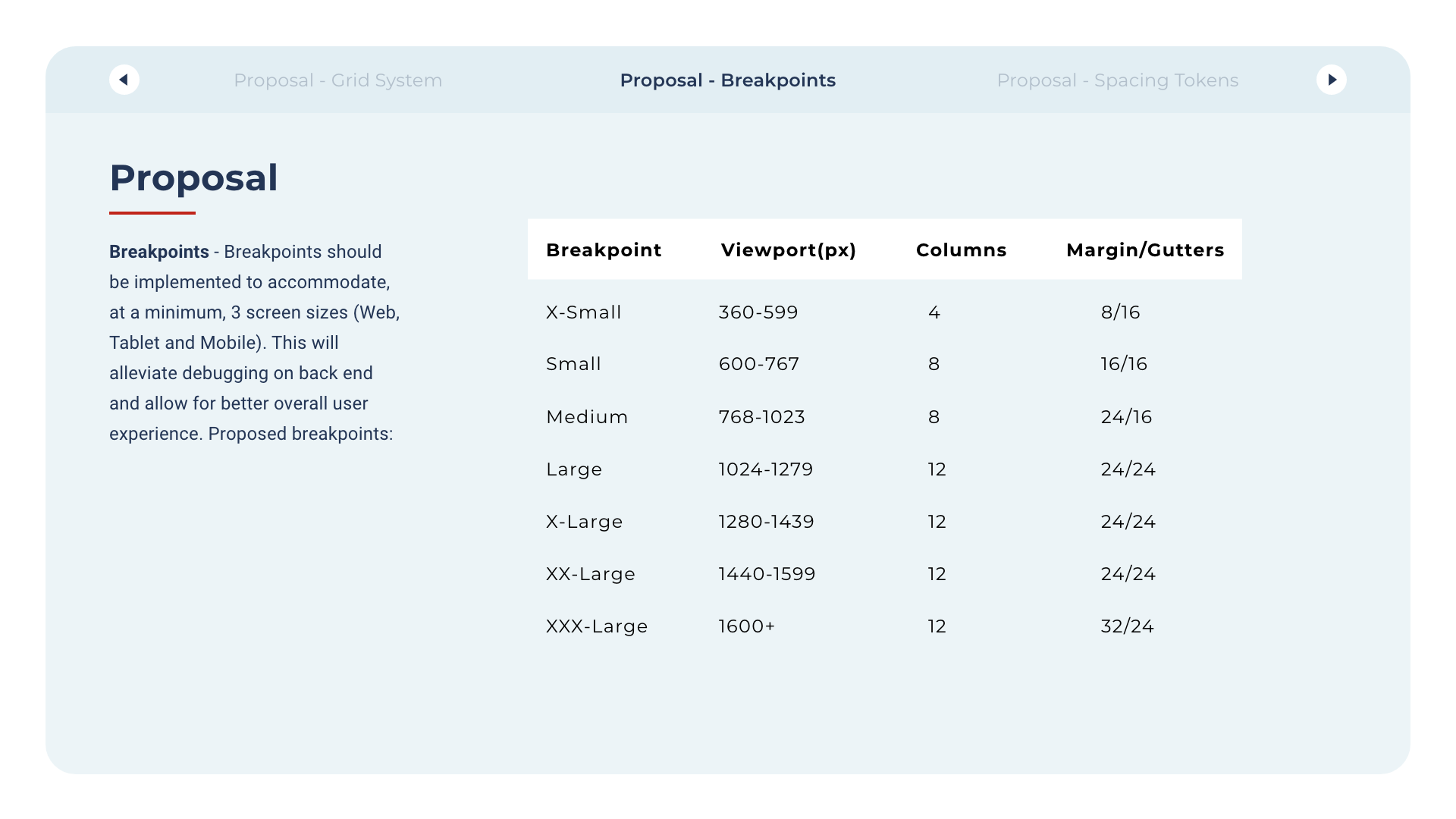Click the 768-1023 viewport value
This screenshot has width=1456, height=819.
[762, 417]
